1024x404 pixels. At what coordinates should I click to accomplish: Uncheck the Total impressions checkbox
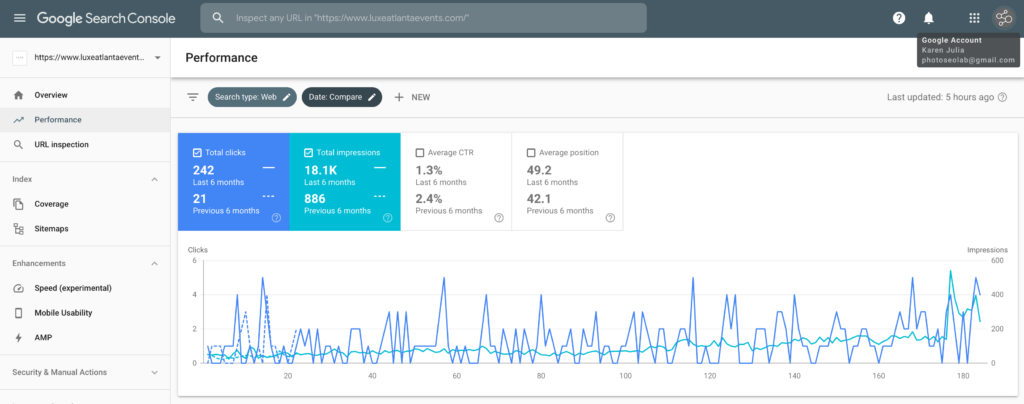click(308, 153)
